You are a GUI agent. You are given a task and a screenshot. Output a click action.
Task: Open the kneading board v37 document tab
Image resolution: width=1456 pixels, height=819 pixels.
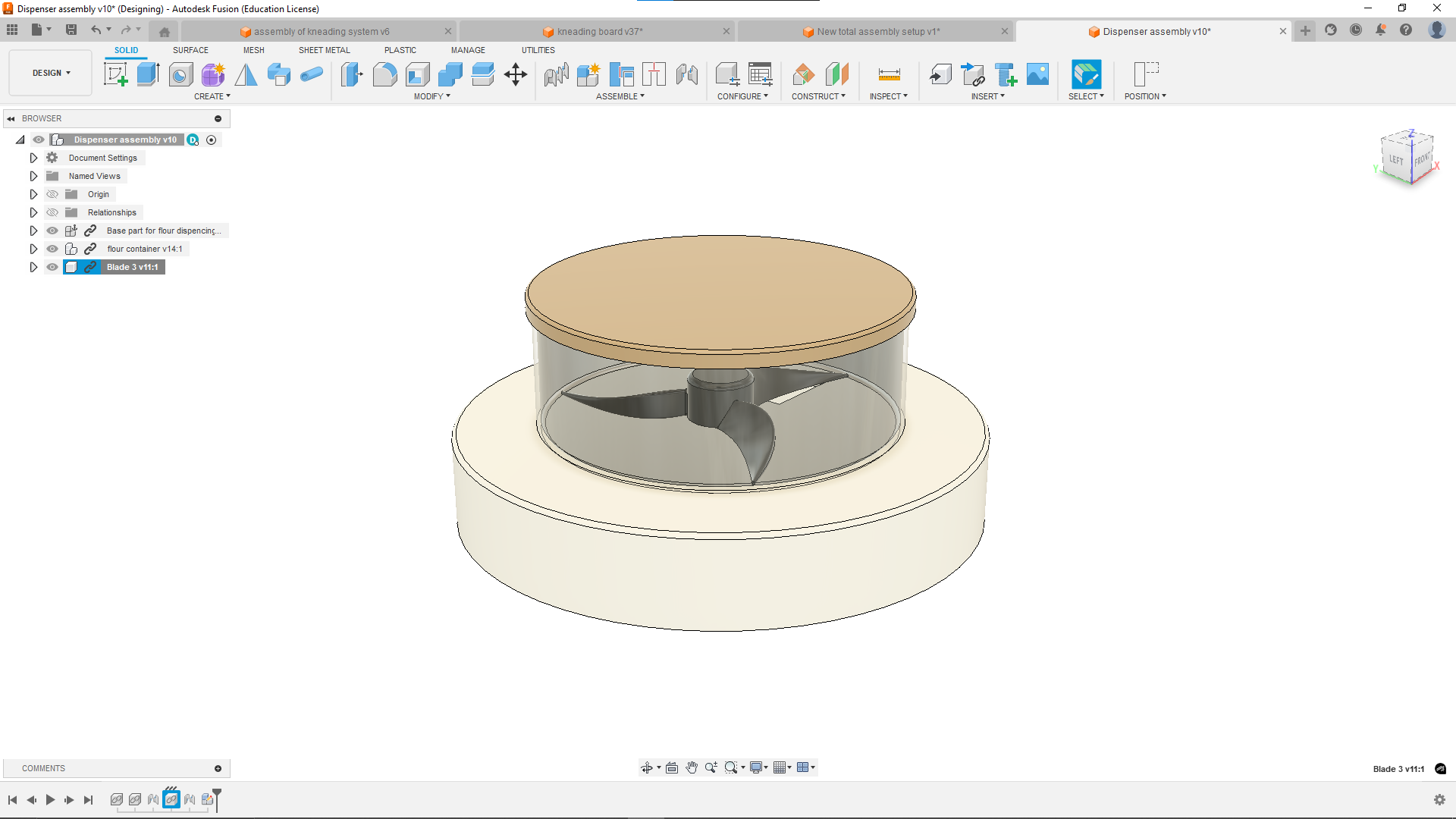(599, 31)
